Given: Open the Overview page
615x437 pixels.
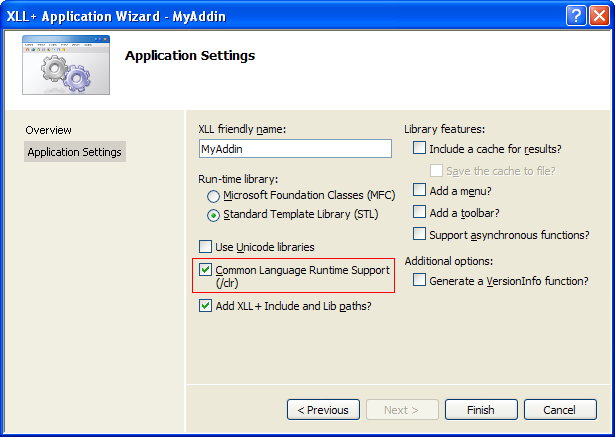Looking at the screenshot, I should [x=49, y=130].
